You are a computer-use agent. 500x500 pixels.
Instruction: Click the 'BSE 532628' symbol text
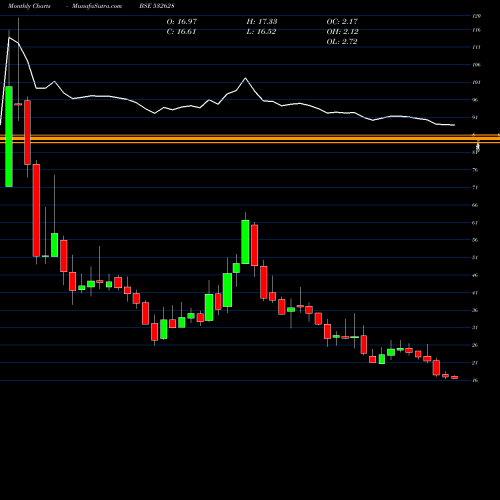(157, 6)
